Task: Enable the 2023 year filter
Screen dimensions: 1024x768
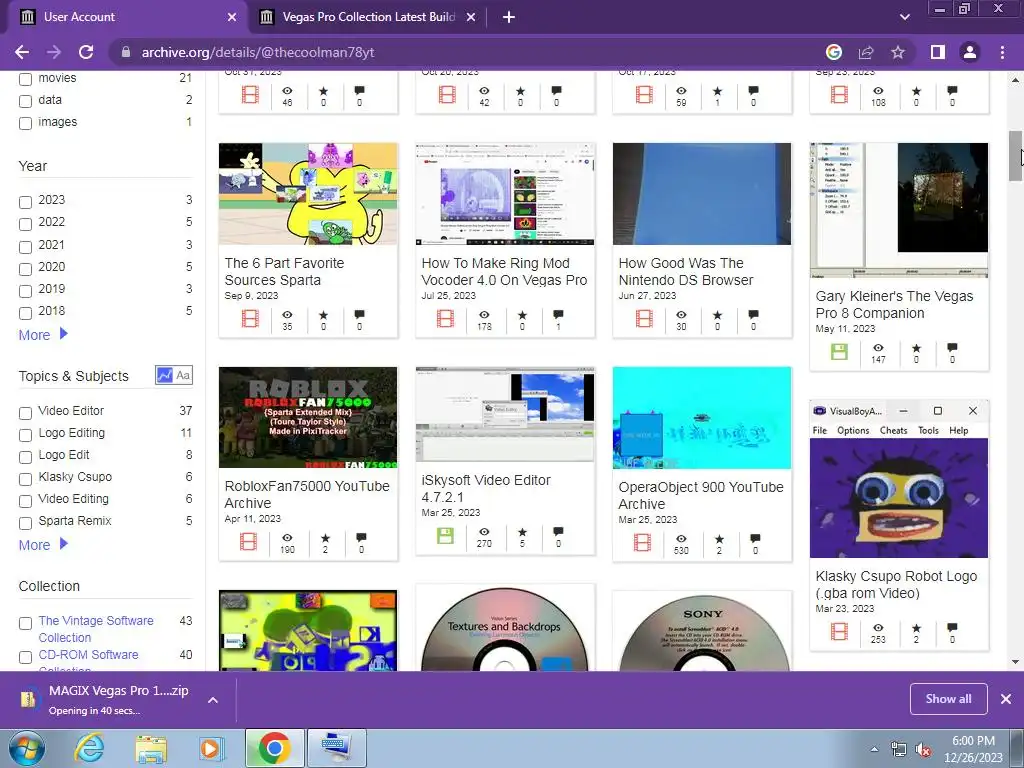Action: 25,202
